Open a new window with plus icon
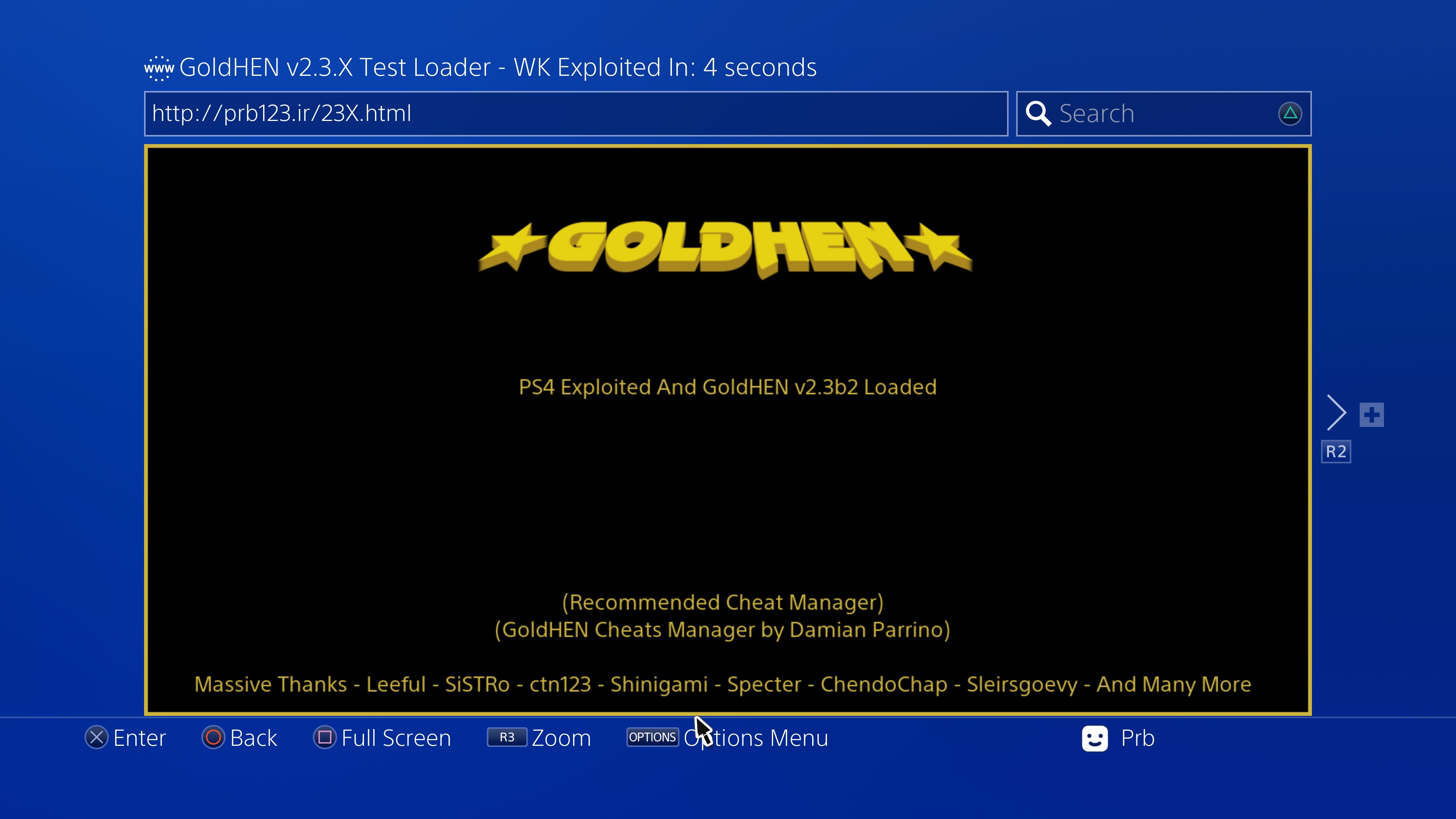 1372,415
